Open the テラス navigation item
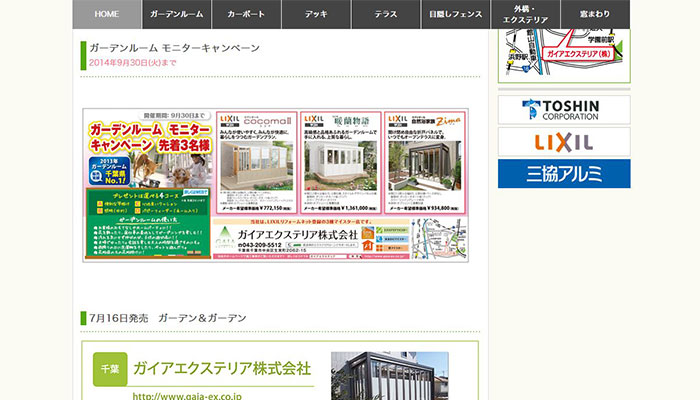This screenshot has width=700, height=400. tap(386, 14)
